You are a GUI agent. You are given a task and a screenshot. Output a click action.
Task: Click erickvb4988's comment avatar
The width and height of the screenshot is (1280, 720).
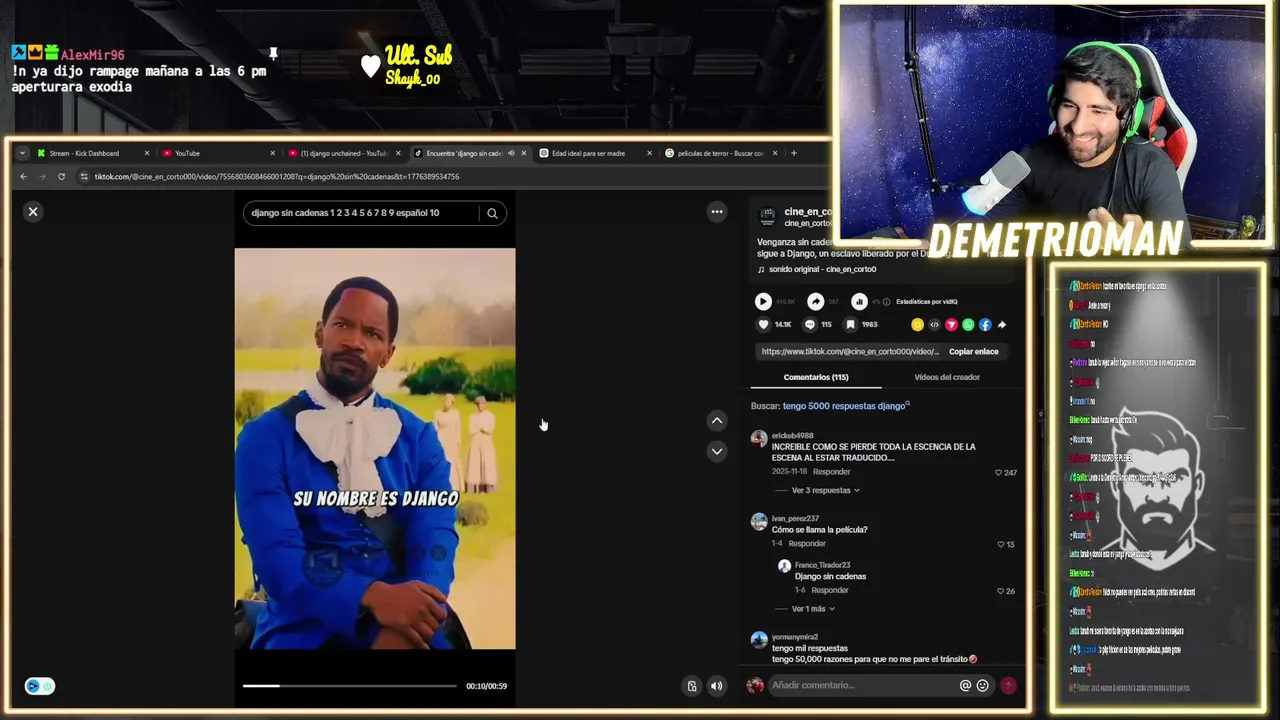[759, 439]
